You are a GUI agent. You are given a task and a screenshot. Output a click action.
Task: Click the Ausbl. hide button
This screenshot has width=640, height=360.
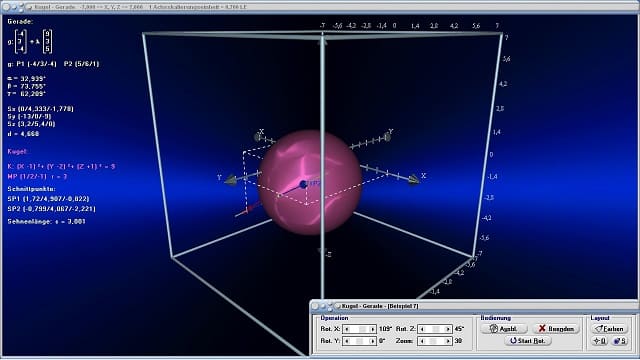coord(504,329)
